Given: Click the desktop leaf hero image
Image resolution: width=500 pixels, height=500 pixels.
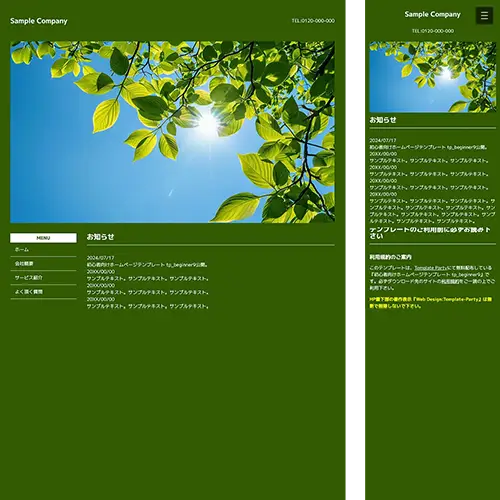Looking at the screenshot, I should point(172,132).
